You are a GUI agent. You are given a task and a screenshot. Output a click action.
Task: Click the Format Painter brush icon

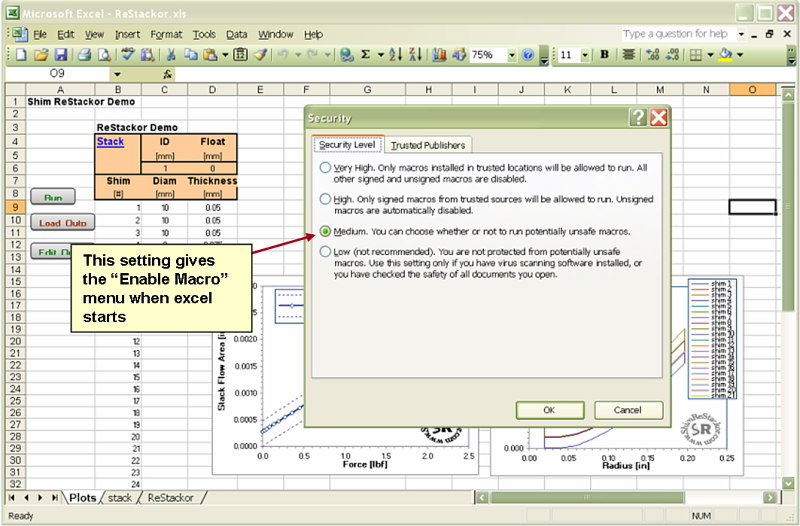(x=261, y=55)
